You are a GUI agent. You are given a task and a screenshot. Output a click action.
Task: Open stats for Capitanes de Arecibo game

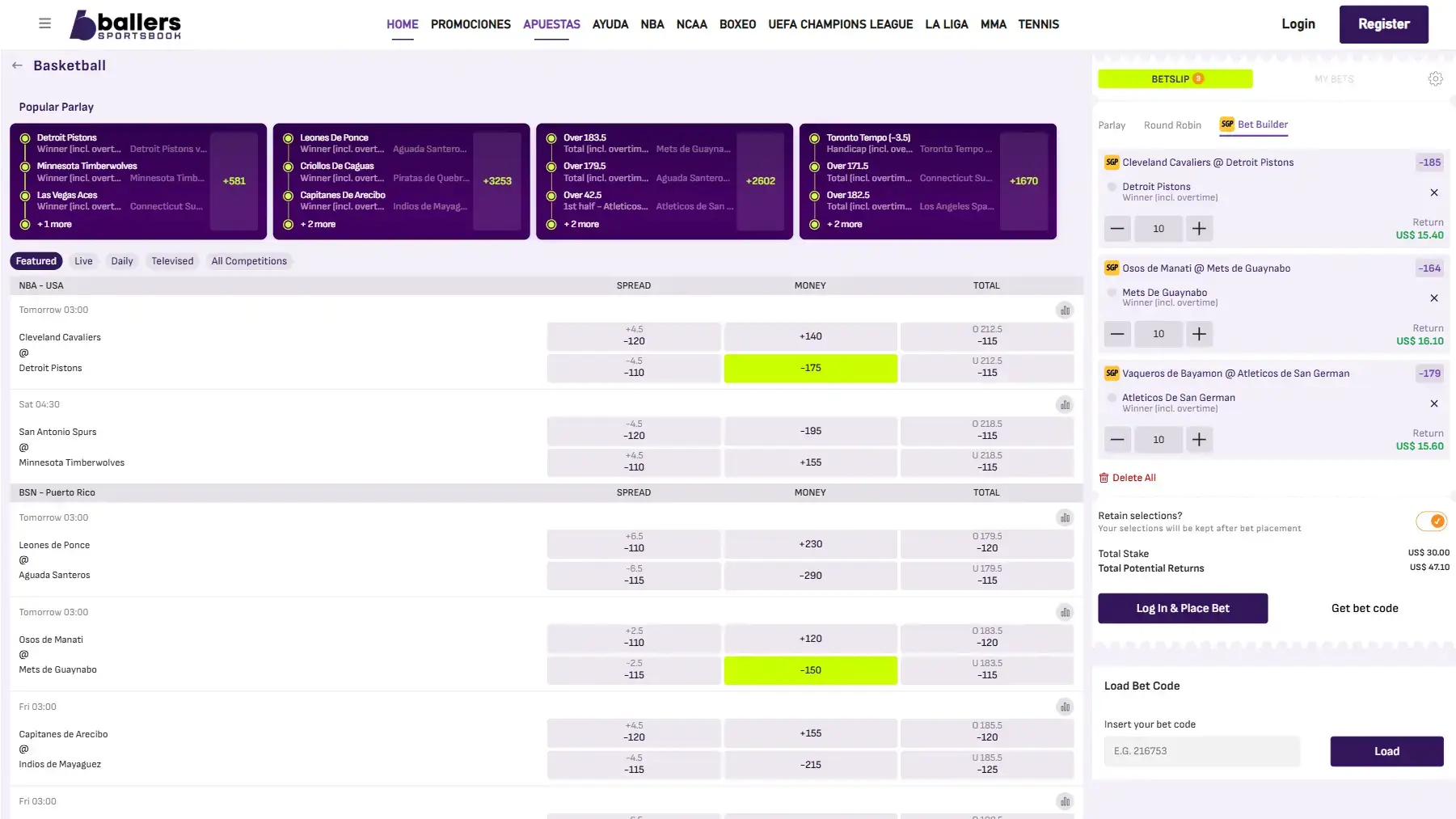(1065, 707)
